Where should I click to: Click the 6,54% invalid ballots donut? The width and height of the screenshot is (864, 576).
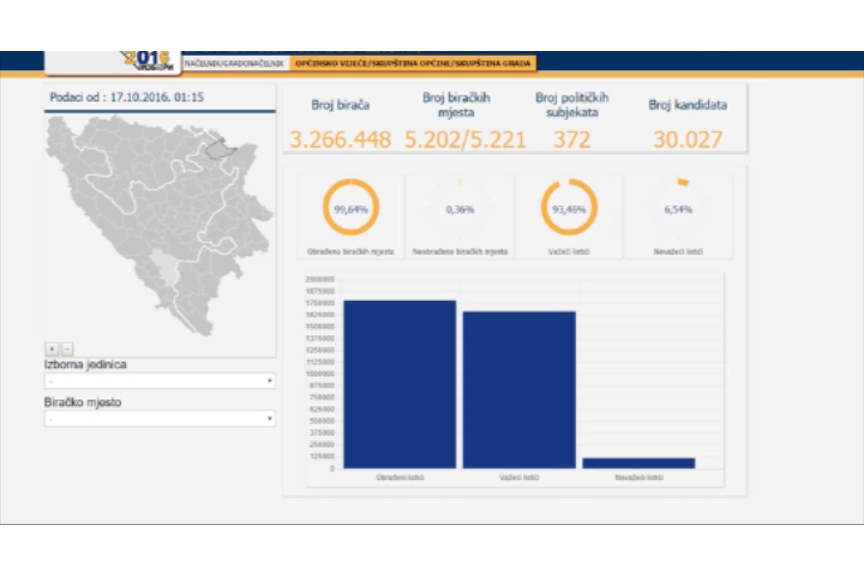[678, 209]
